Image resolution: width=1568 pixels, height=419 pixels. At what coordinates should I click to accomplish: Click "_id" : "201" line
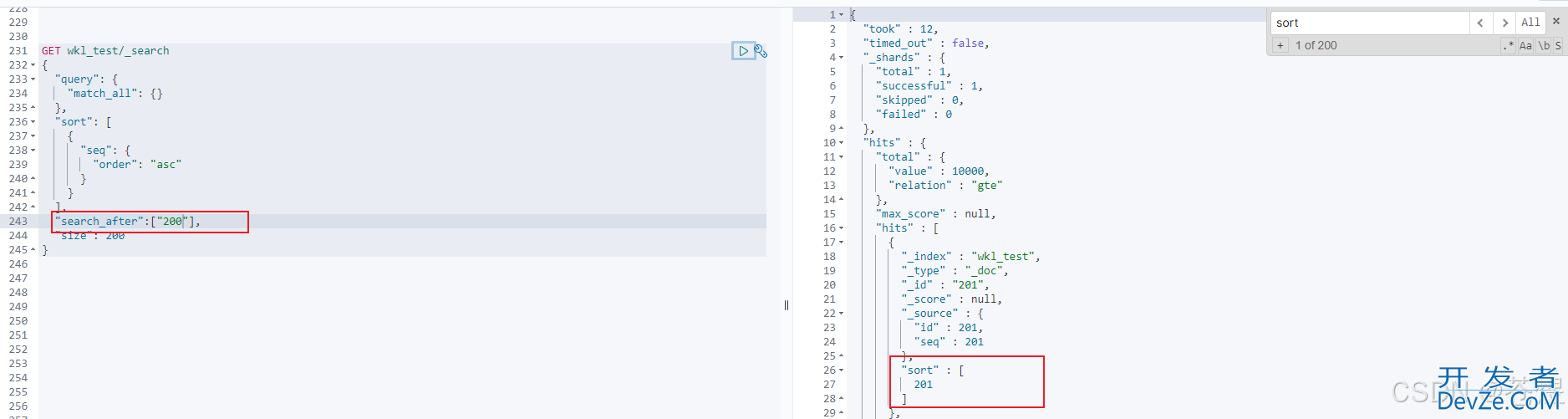(x=945, y=285)
